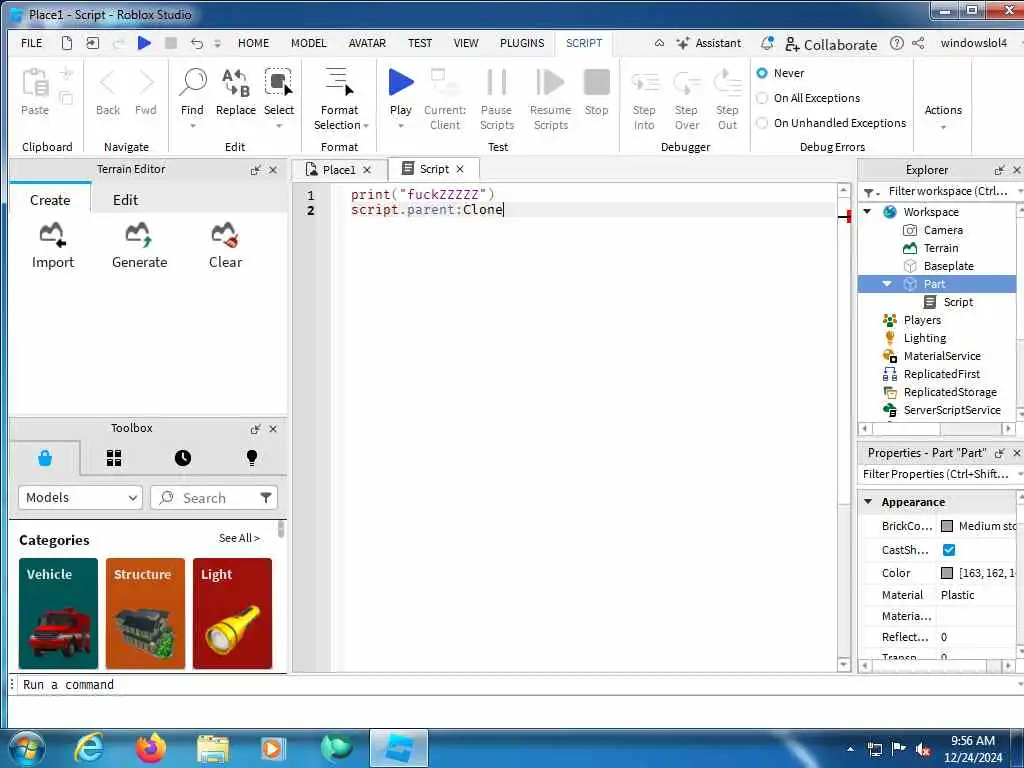Image resolution: width=1024 pixels, height=768 pixels.
Task: Click the share icon next to the username
Action: pos(918,43)
